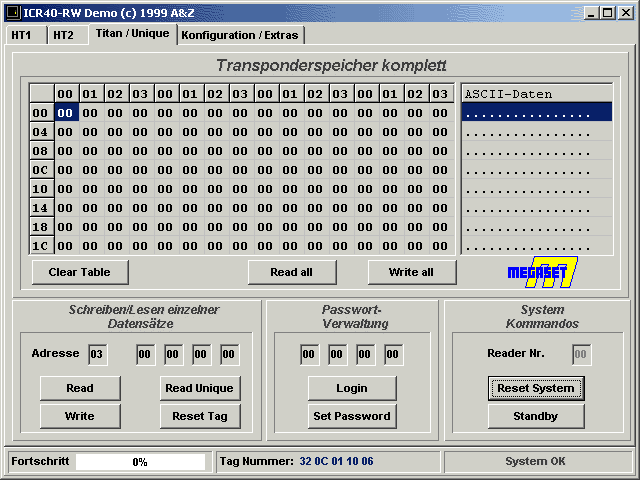The width and height of the screenshot is (640, 480).
Task: Click the third data byte field next to Adresse
Action: 202,354
